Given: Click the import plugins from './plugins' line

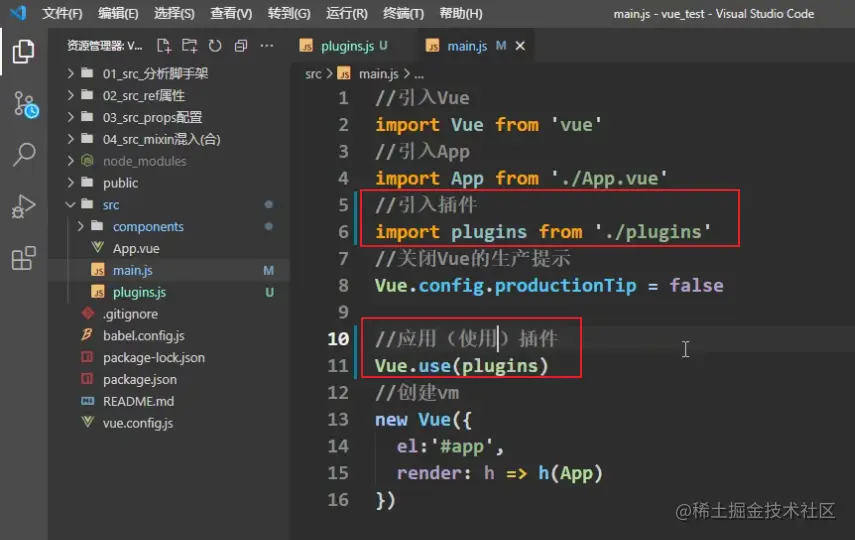Looking at the screenshot, I should tap(543, 232).
